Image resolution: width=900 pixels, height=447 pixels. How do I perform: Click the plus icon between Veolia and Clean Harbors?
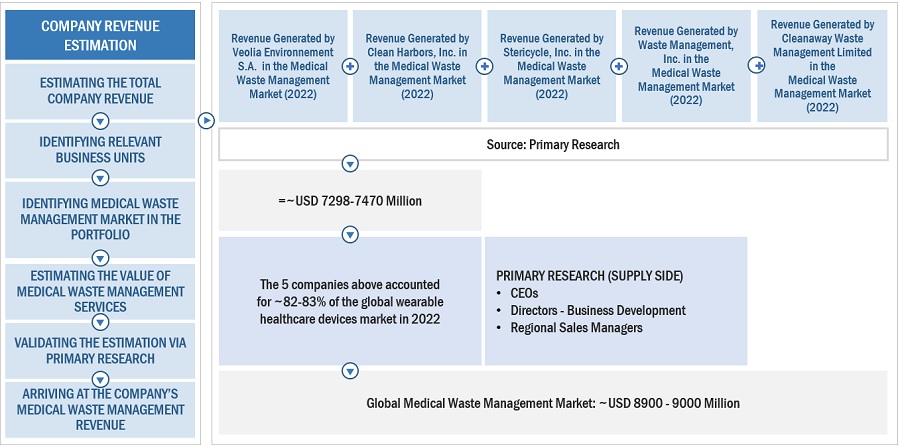[350, 66]
